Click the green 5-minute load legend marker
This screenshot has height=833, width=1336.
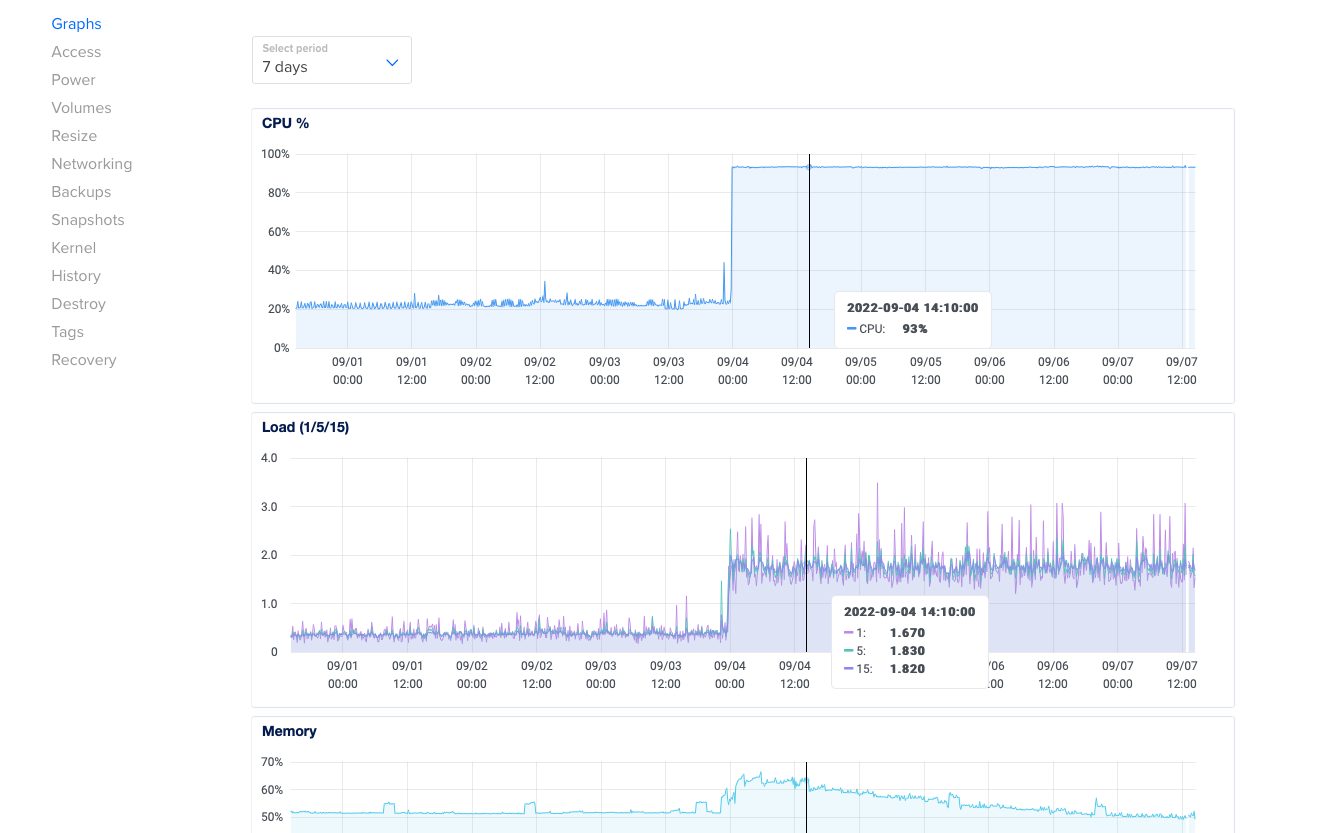[x=849, y=650]
